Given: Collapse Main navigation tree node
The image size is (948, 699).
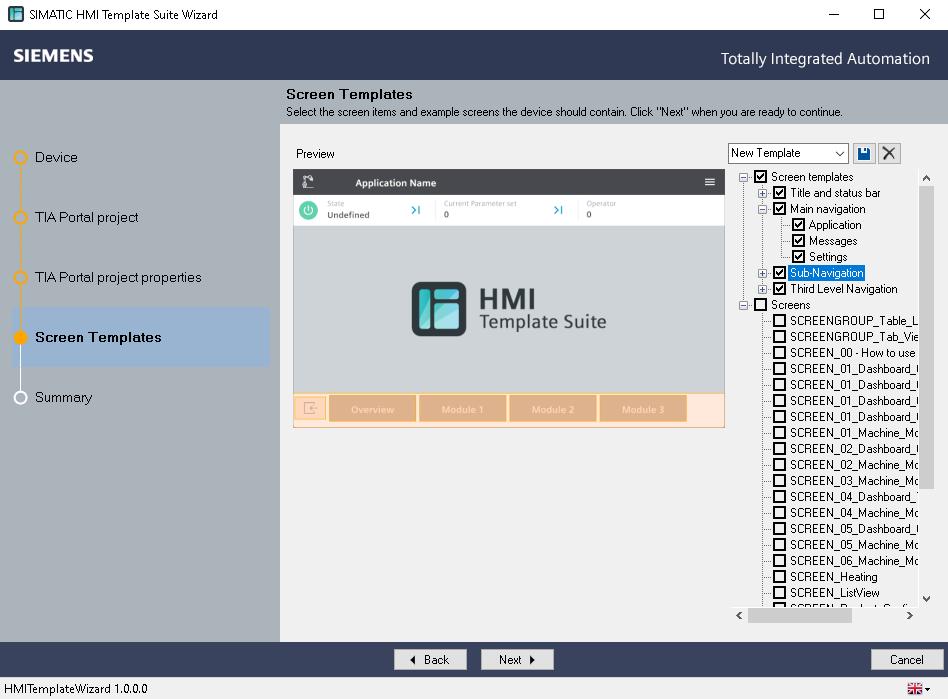Looking at the screenshot, I should tap(762, 209).
